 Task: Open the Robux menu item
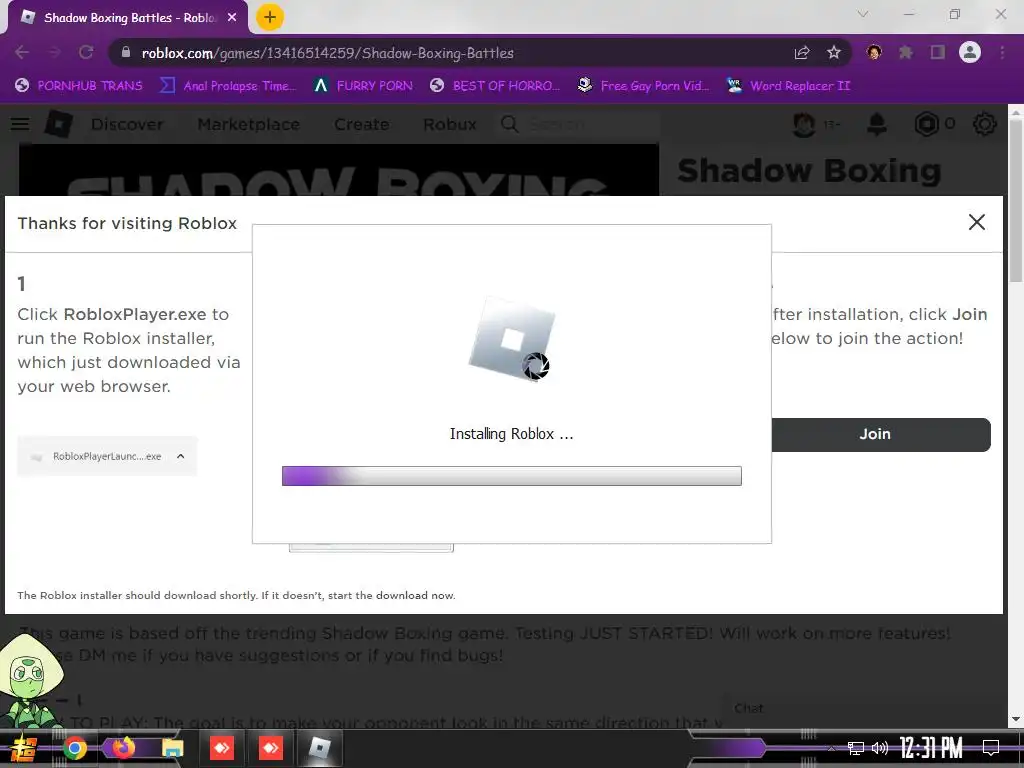tap(450, 124)
